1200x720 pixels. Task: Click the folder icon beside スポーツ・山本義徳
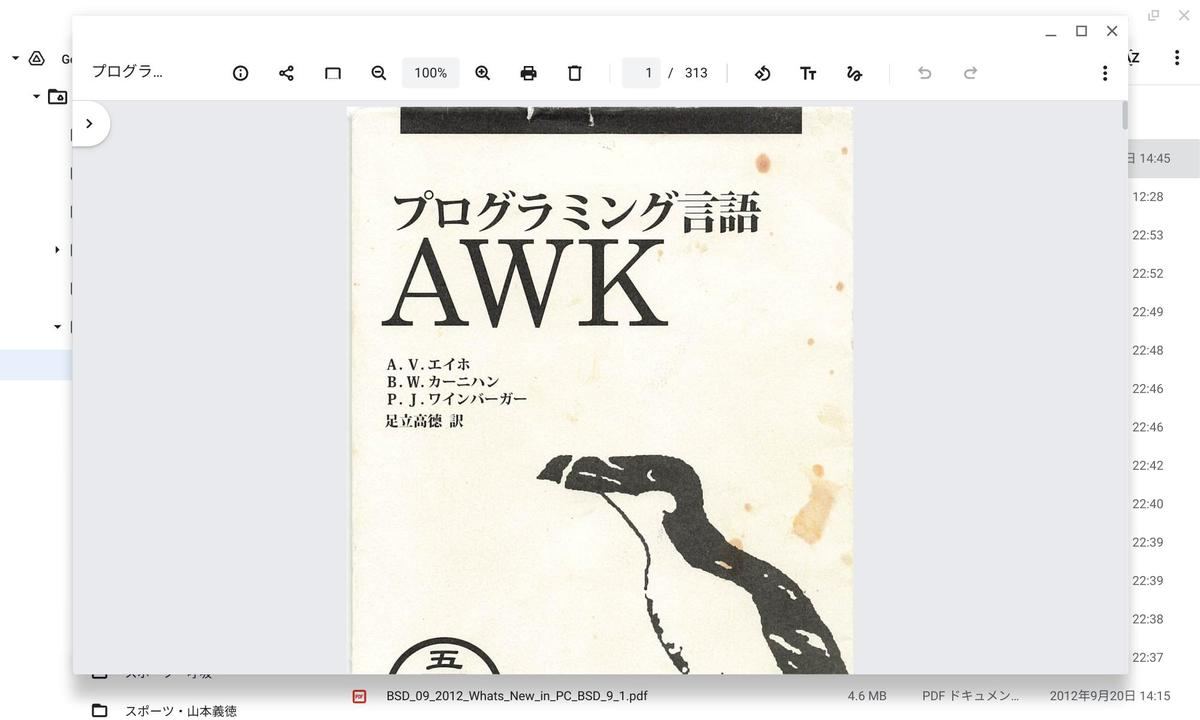(x=99, y=711)
